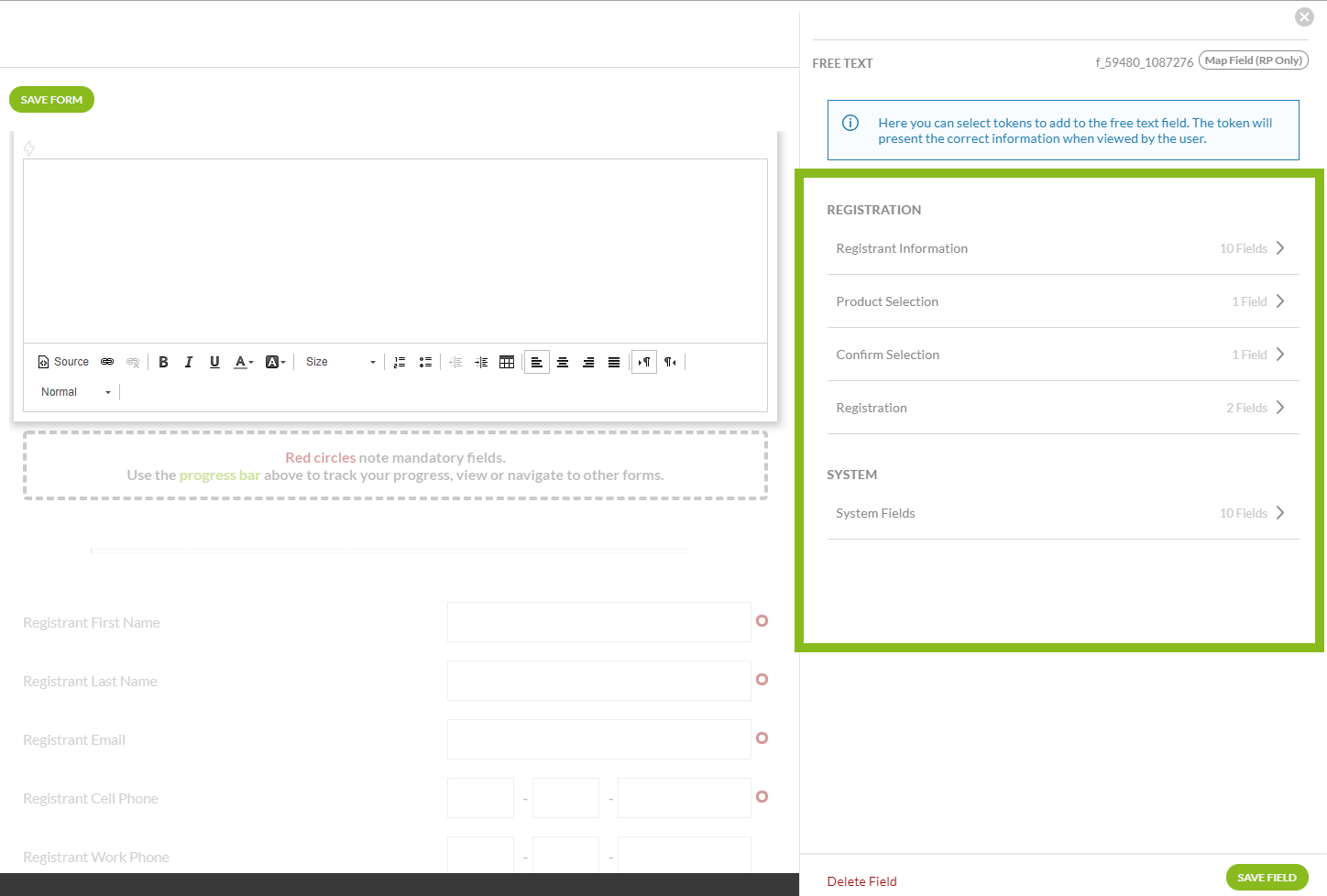
Task: Apply italic formatting in editor
Action: tap(189, 362)
